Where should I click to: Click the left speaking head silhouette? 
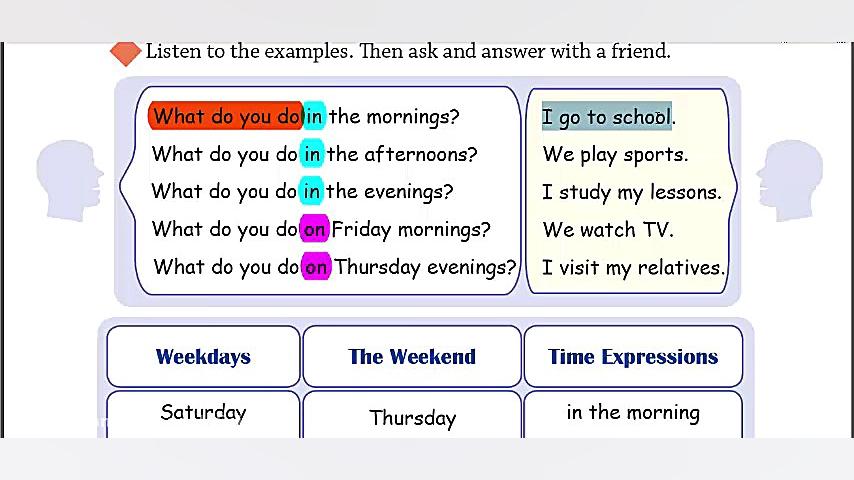(70, 180)
